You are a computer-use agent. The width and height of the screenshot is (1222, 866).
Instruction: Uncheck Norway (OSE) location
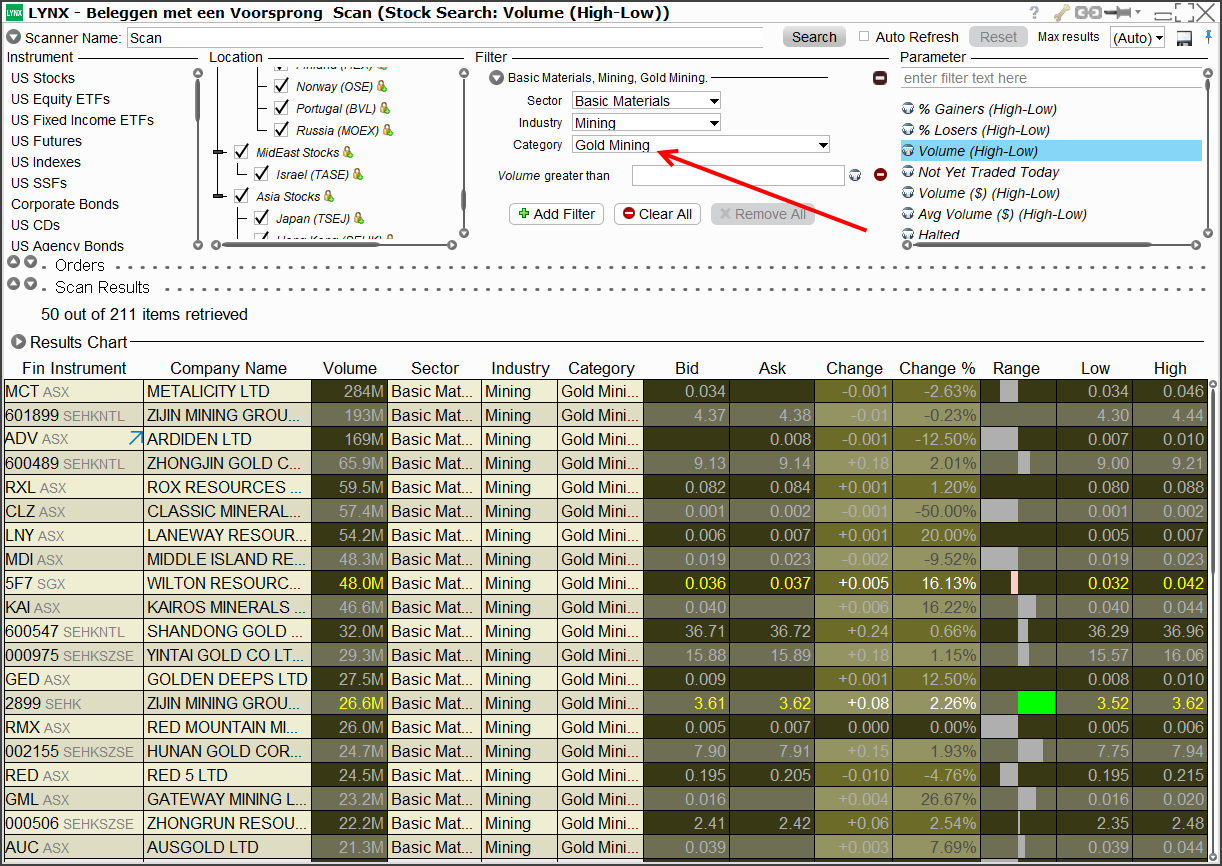pos(281,86)
